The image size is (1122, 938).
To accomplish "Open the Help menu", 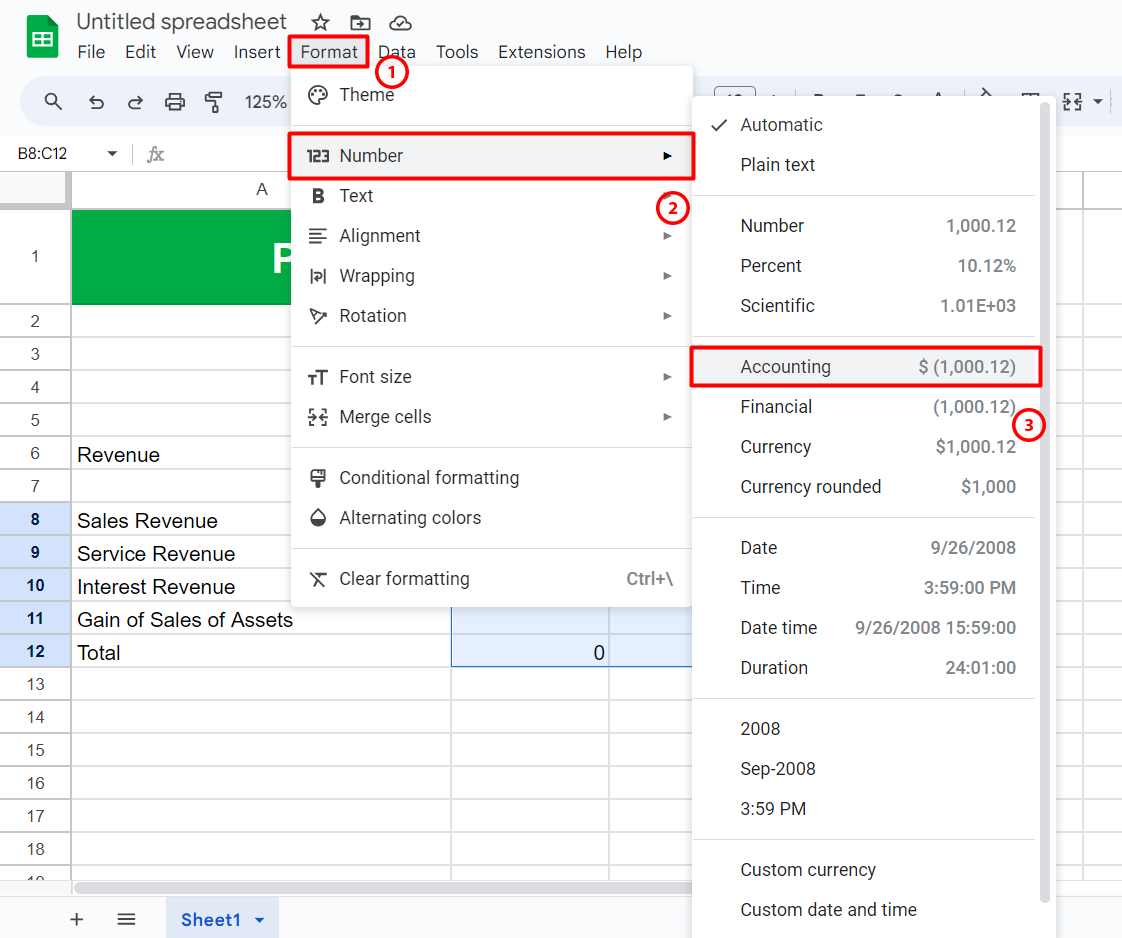I will point(623,52).
